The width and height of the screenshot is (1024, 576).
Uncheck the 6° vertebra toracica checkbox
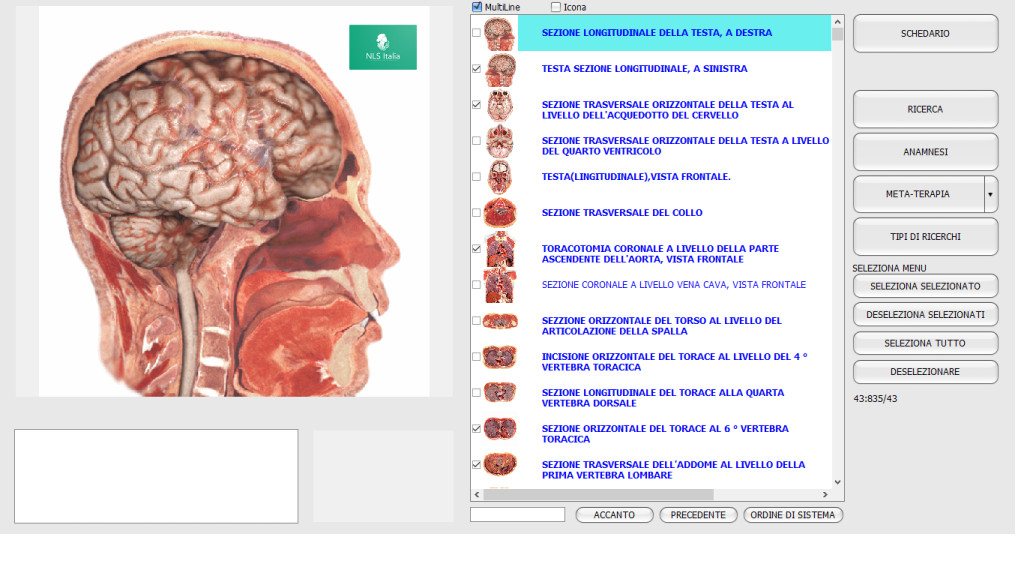point(477,429)
